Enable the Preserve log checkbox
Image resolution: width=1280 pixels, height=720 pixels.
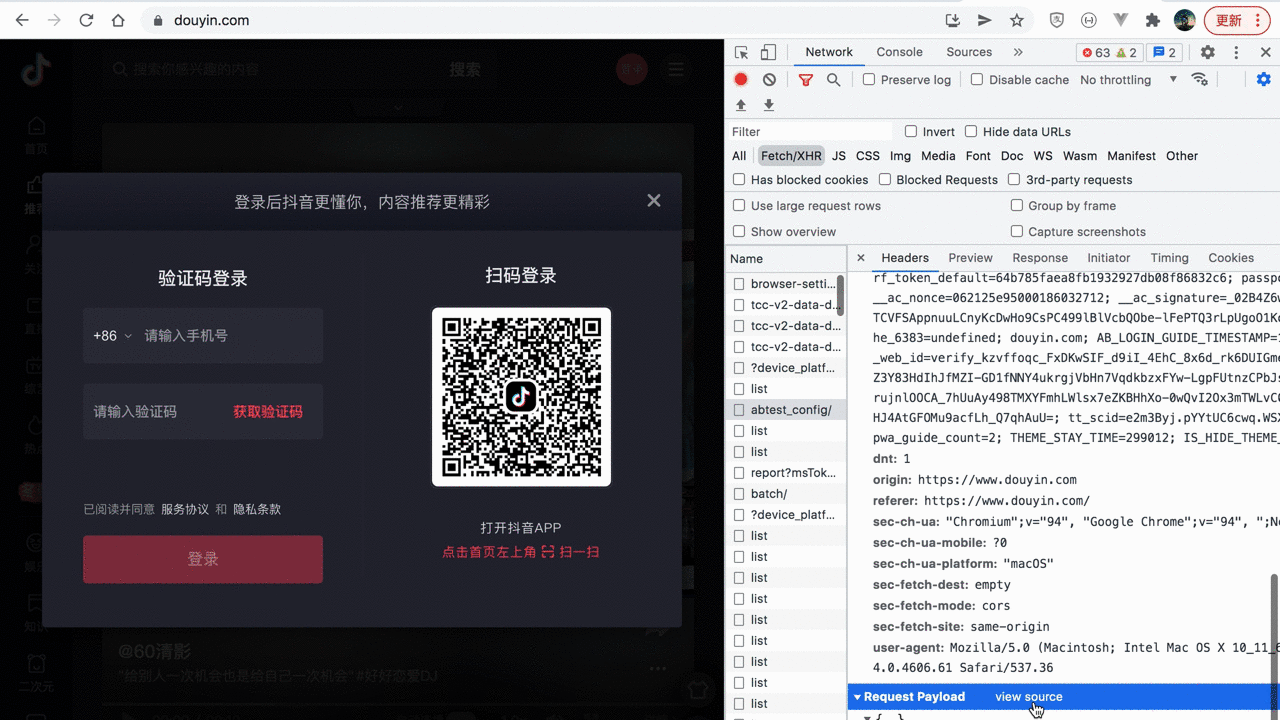tap(868, 79)
